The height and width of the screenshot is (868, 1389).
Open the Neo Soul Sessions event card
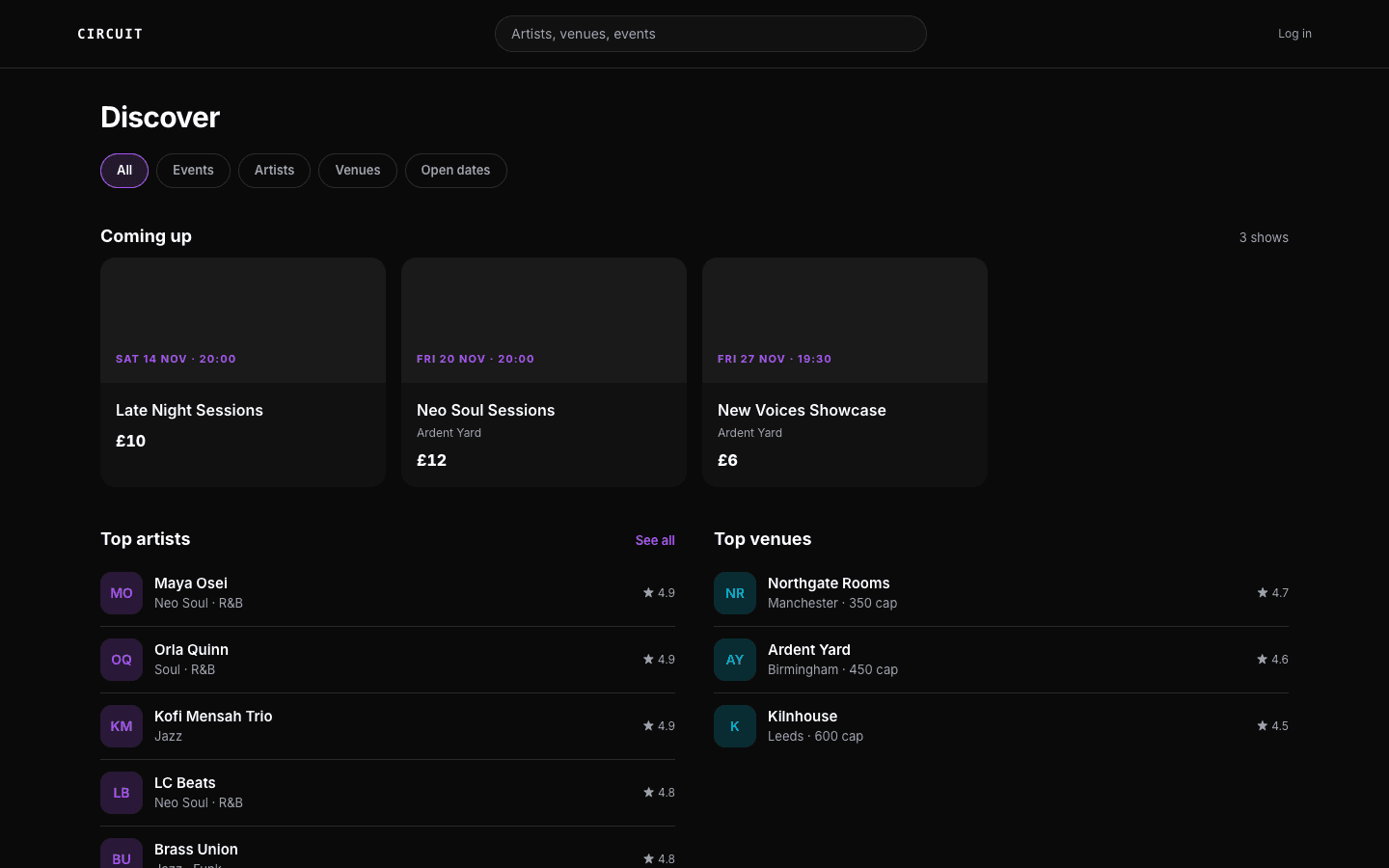point(544,372)
